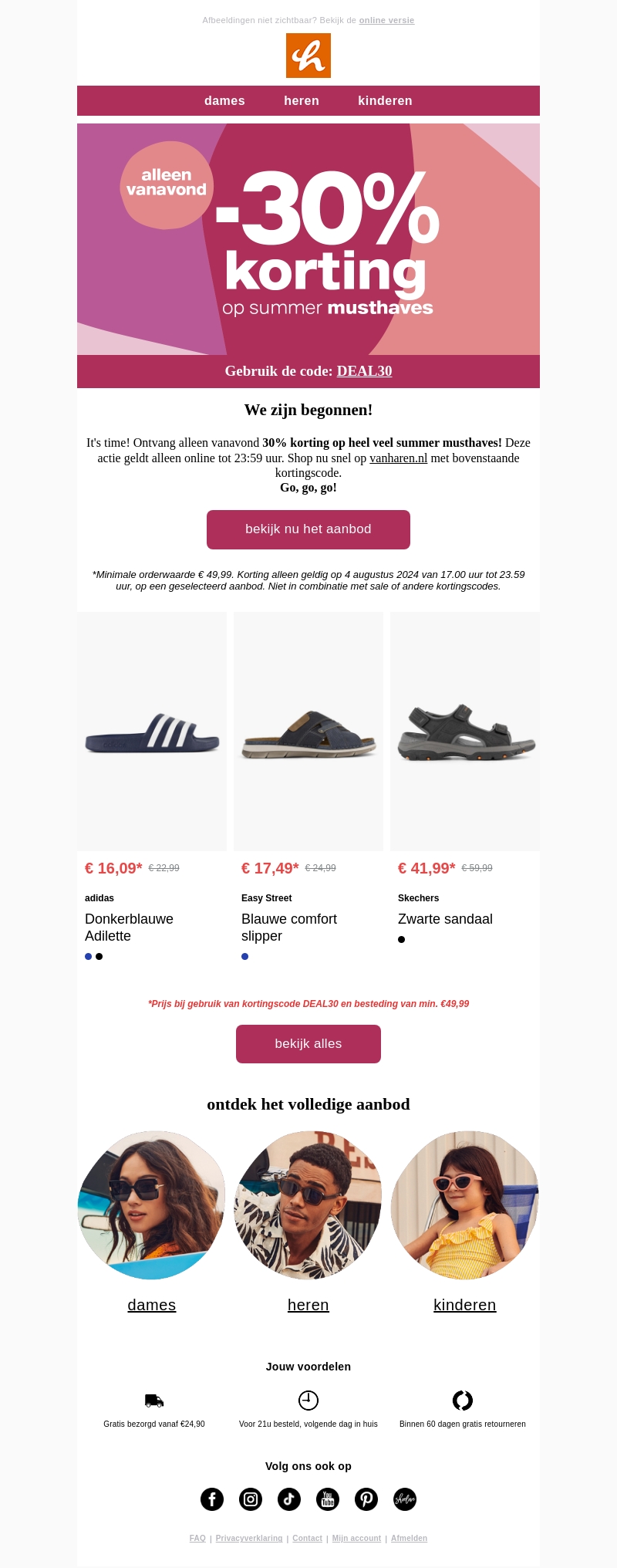Screen dimensions: 617x1568
Task: Follow the DEAL30 code link
Action: pyautogui.click(x=364, y=371)
